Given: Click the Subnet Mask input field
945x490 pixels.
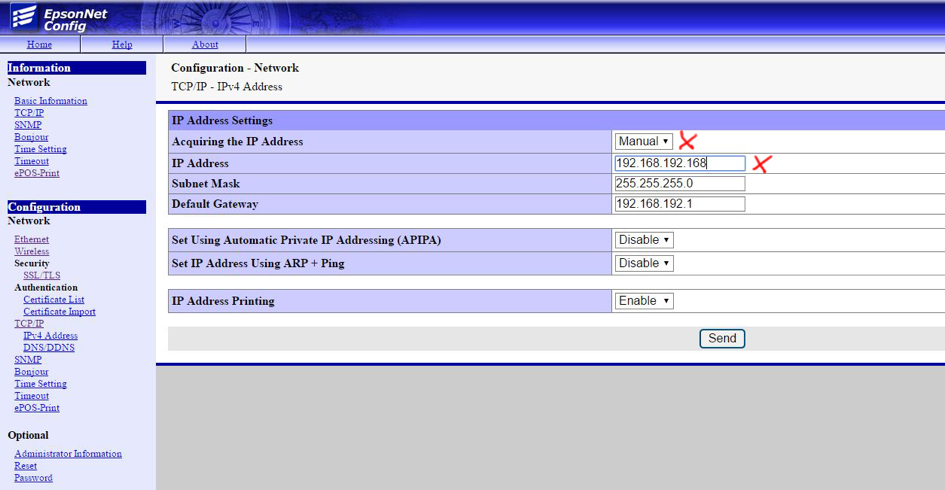Looking at the screenshot, I should [x=679, y=184].
